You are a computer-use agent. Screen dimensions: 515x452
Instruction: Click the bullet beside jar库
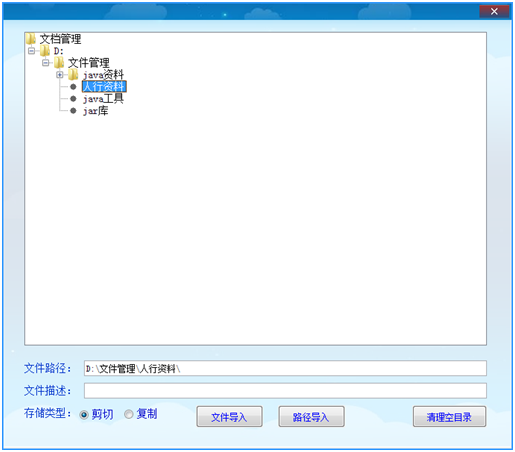tap(73, 111)
